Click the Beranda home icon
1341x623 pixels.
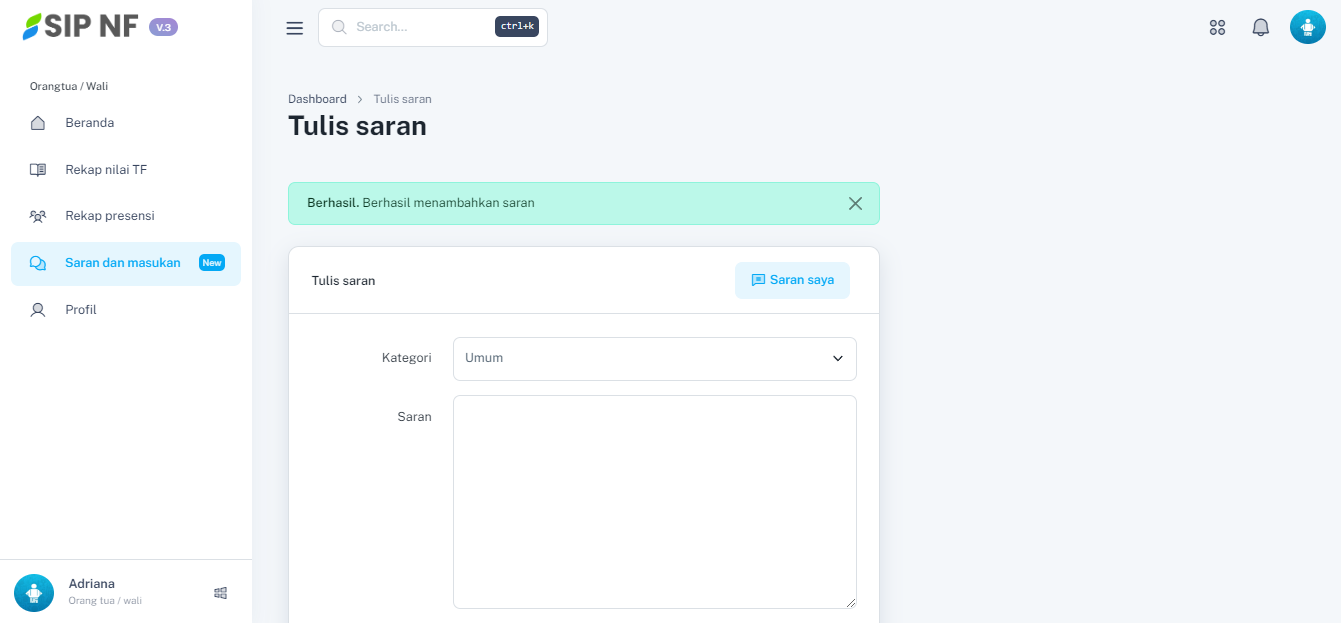[x=38, y=123]
